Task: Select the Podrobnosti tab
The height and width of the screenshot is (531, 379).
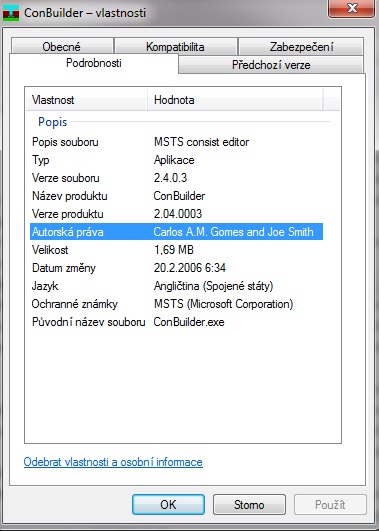Action: 94,63
